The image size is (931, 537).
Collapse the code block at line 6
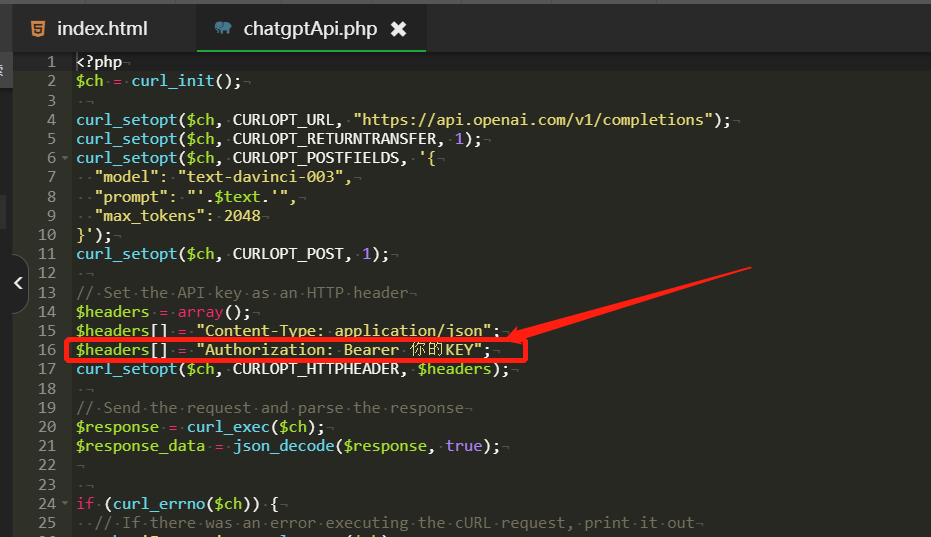coord(65,158)
